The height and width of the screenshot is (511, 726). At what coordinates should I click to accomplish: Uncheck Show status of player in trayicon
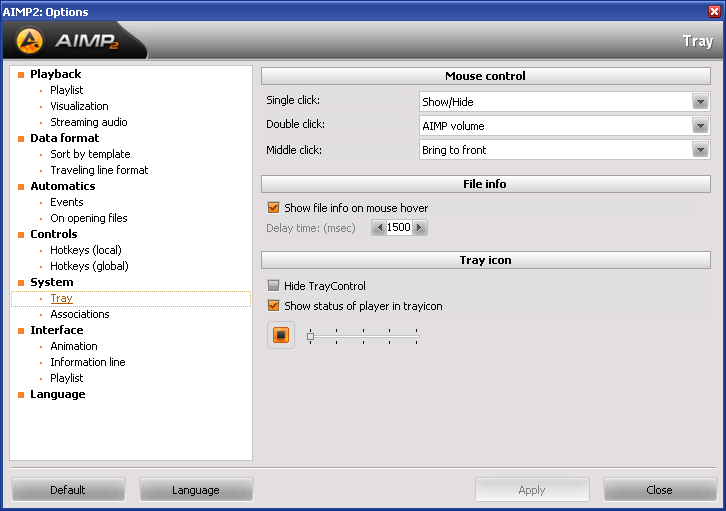[273, 306]
